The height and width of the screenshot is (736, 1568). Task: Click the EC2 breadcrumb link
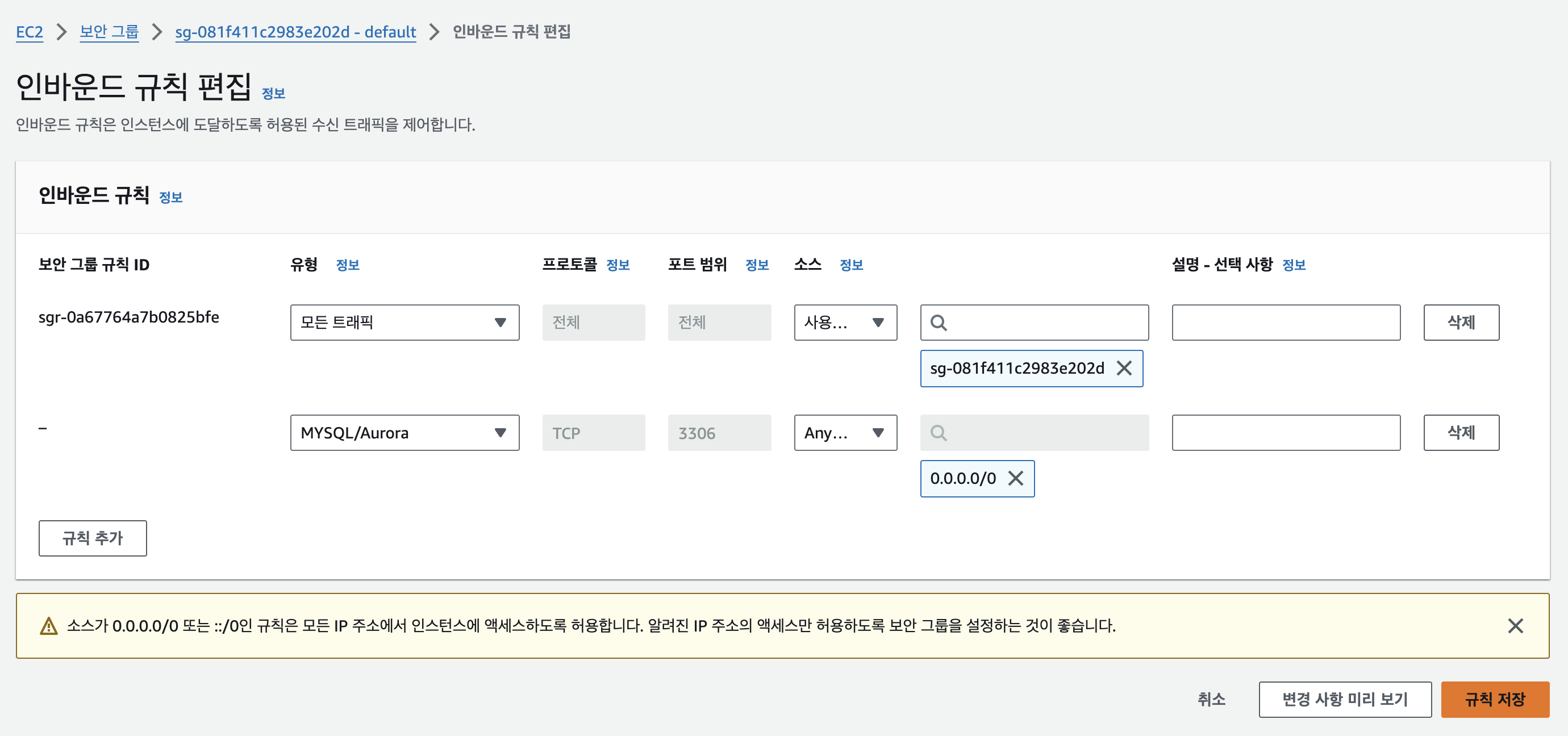[29, 32]
